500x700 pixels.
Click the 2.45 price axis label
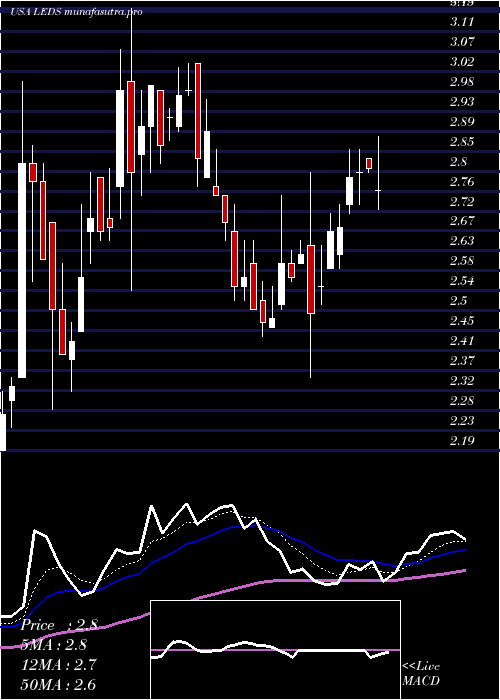pyautogui.click(x=462, y=321)
